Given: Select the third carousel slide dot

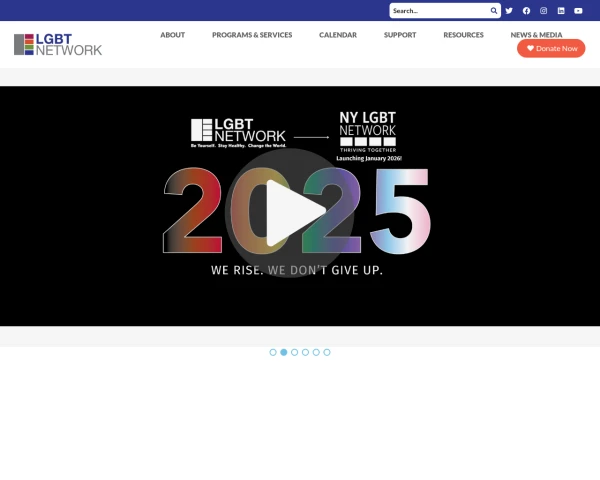Looking at the screenshot, I should (294, 352).
